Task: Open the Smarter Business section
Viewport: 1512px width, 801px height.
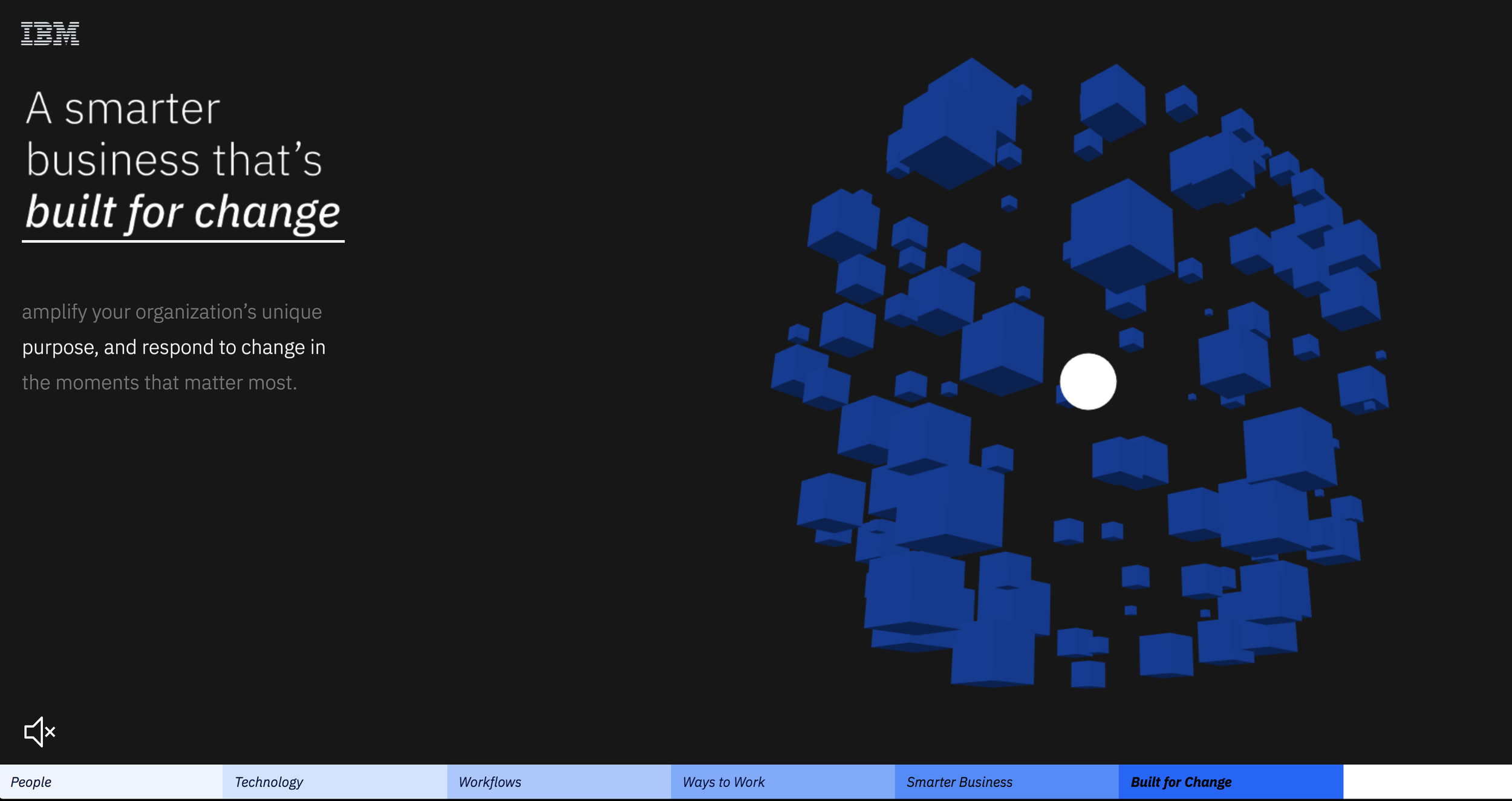Action: pos(1006,782)
